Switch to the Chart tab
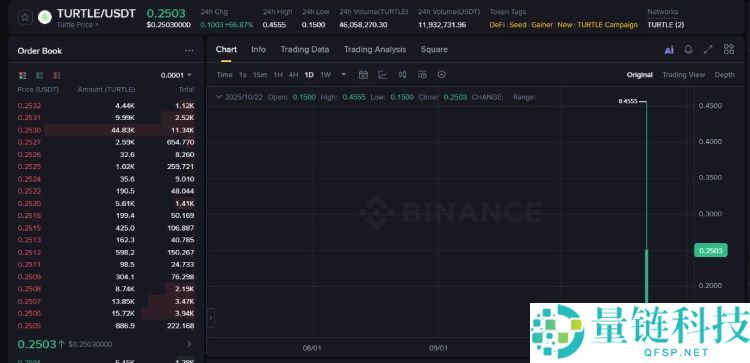The image size is (750, 363). [226, 49]
